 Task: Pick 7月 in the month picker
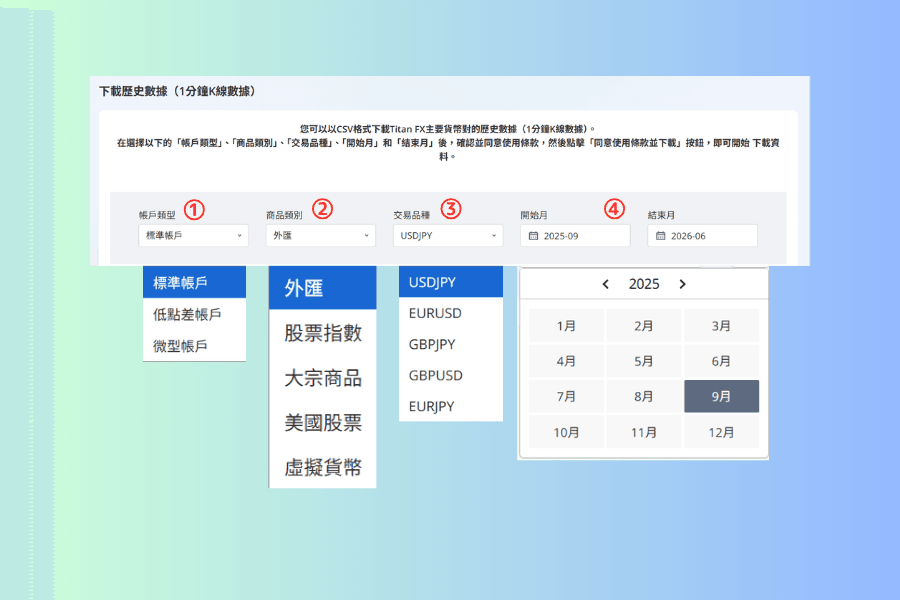[566, 396]
